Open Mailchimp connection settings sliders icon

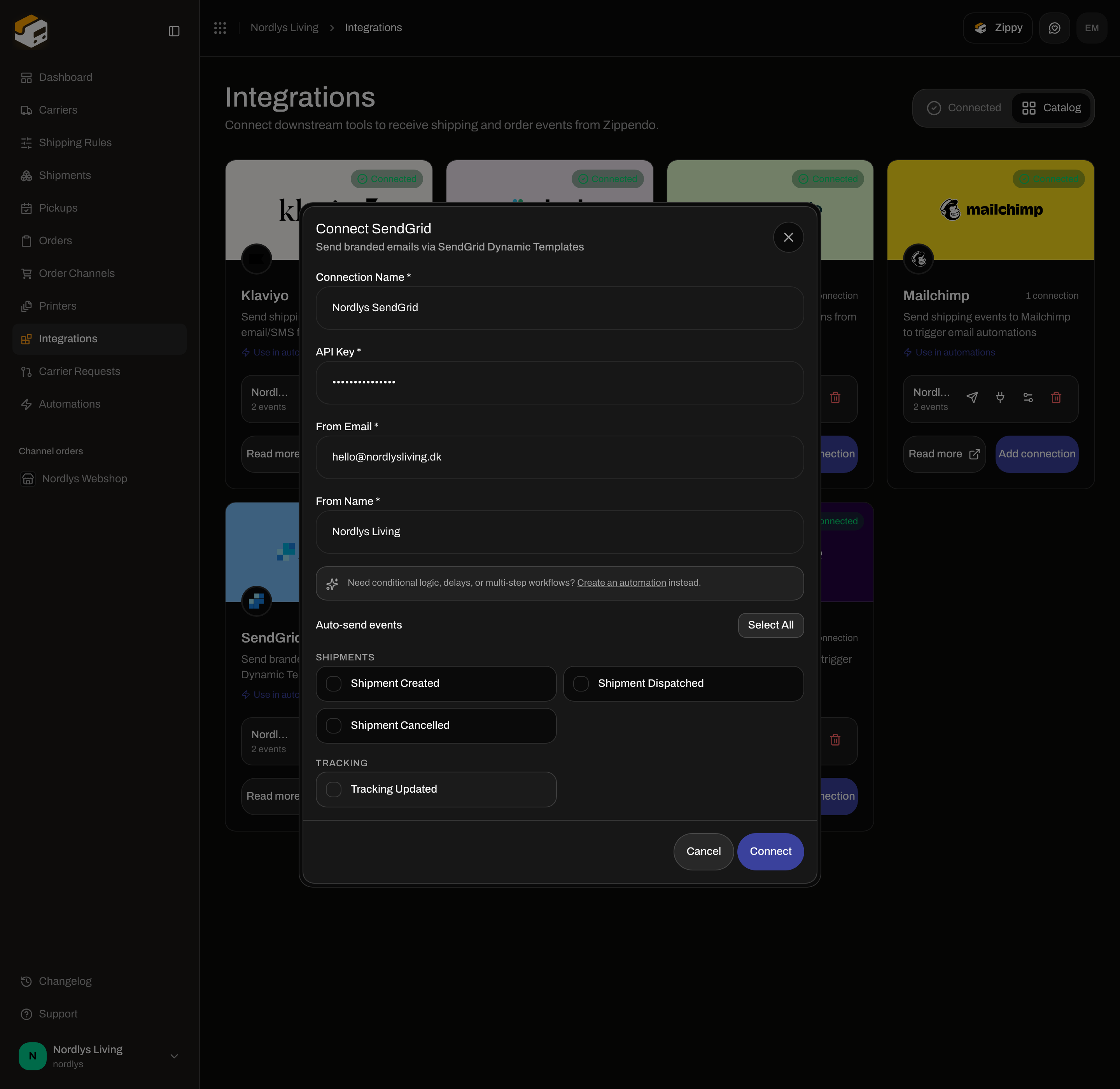click(x=1028, y=397)
